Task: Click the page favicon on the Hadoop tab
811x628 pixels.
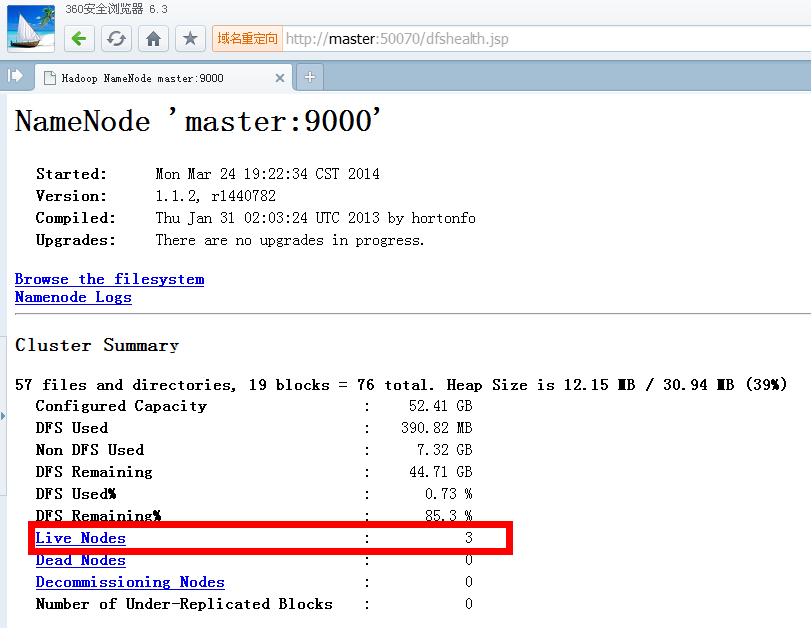Action: (49, 78)
